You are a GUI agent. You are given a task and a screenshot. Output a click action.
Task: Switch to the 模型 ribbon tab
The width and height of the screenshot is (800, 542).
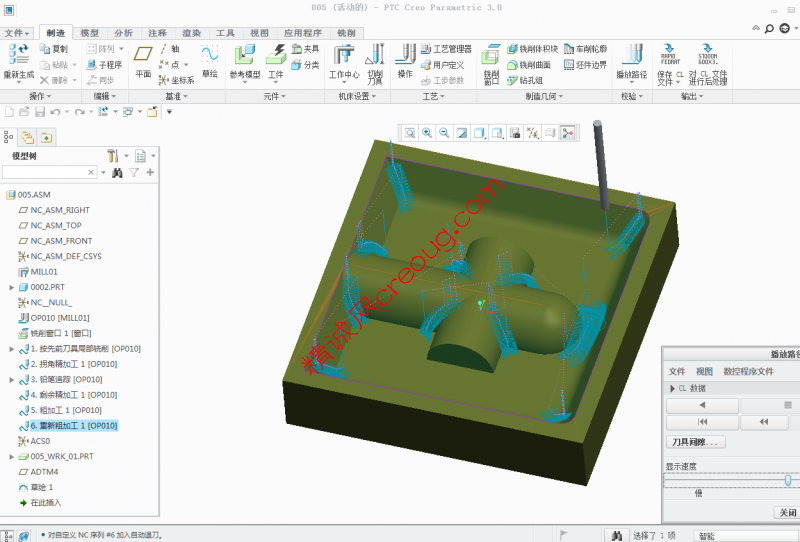(89, 33)
